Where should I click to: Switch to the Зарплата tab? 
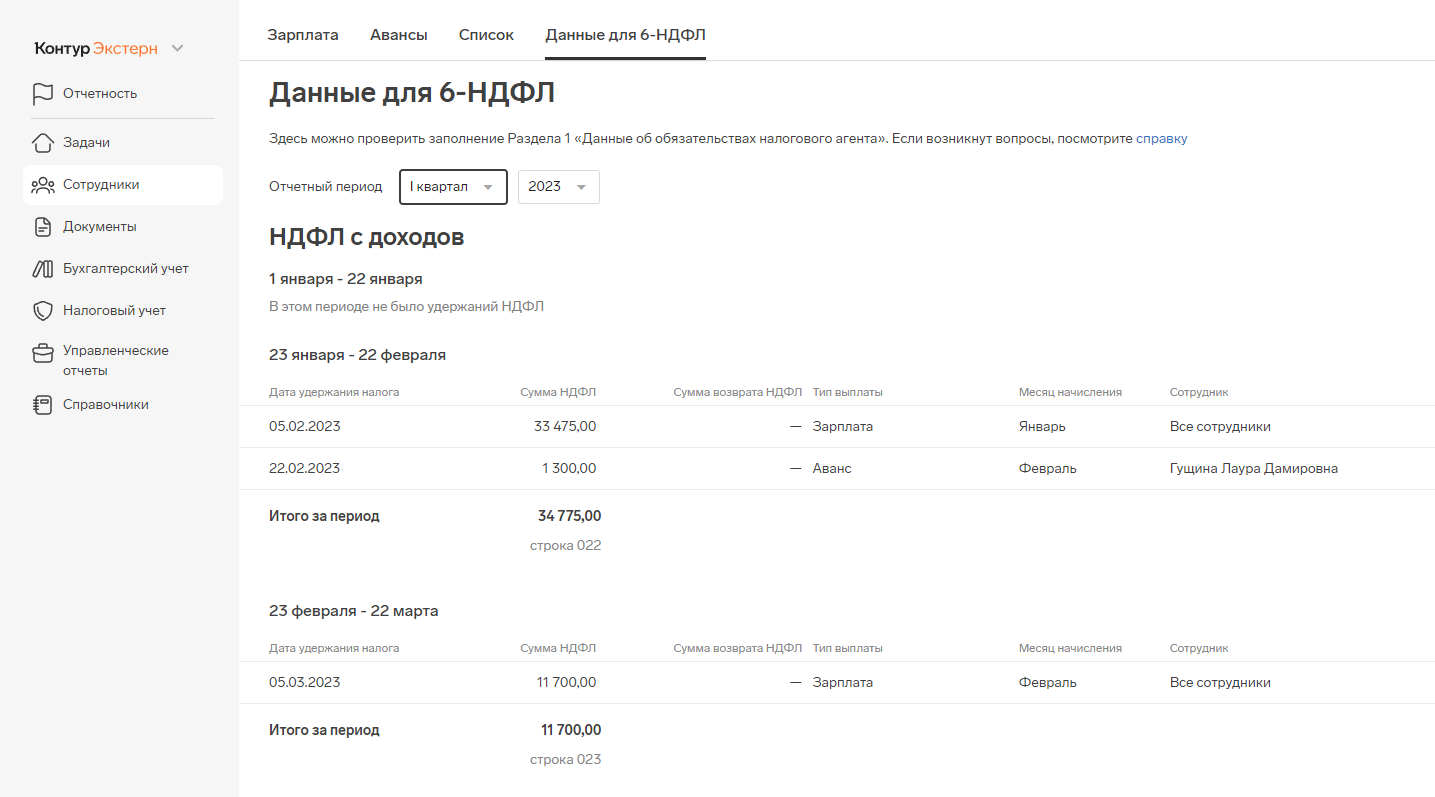click(303, 35)
